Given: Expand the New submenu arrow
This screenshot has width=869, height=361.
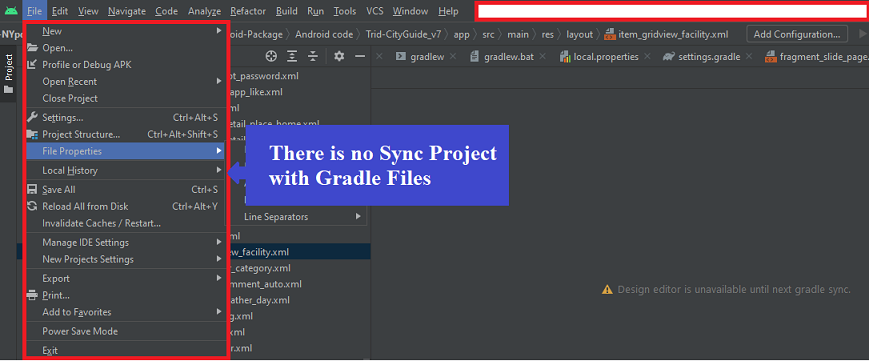Looking at the screenshot, I should click(219, 31).
